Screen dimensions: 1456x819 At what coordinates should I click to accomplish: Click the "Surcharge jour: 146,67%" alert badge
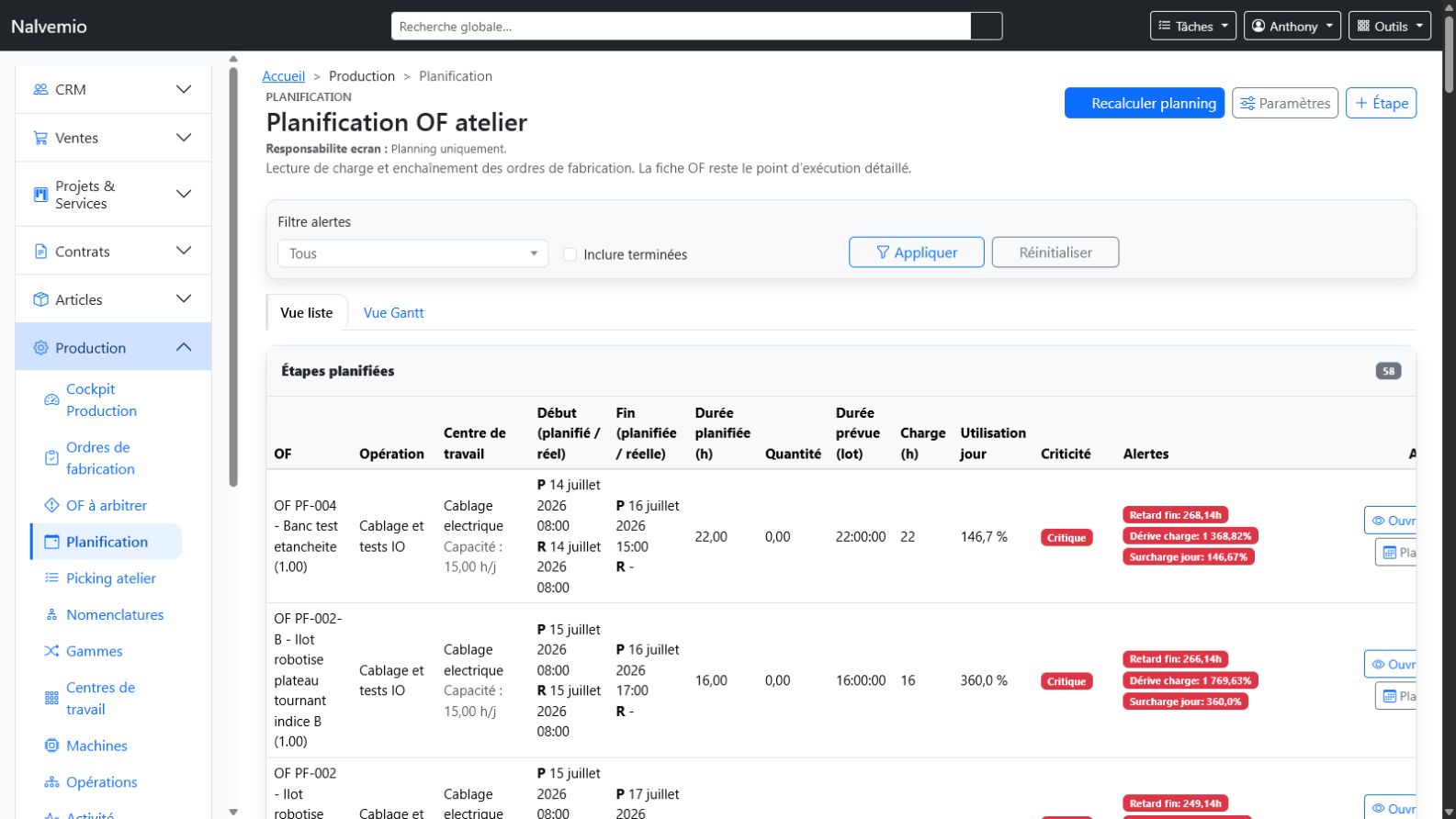[x=1189, y=557]
